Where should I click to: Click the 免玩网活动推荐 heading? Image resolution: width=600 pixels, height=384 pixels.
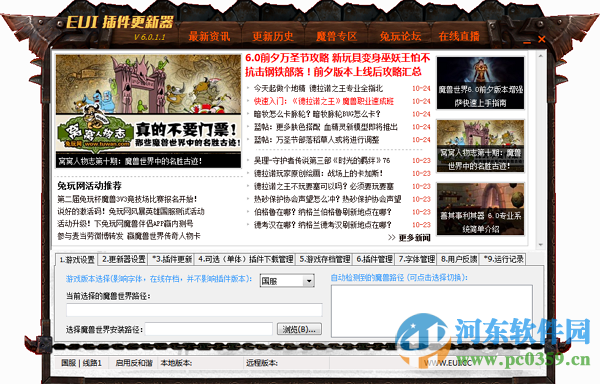point(90,186)
